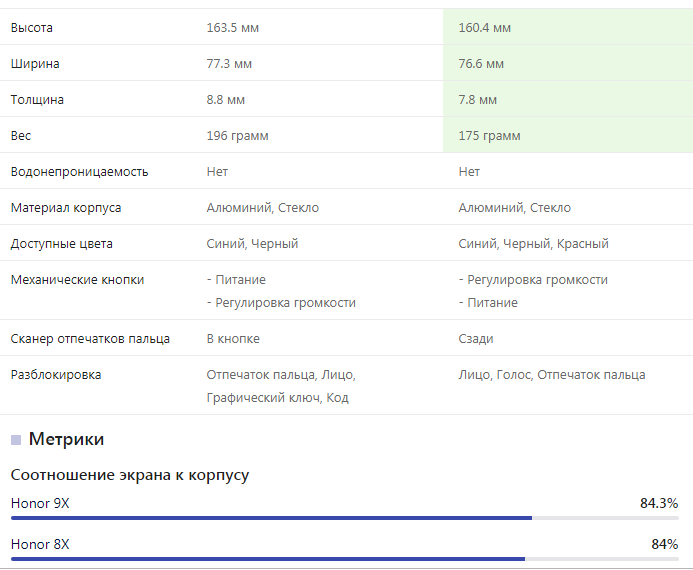Viewport: 693px width, 570px height.
Task: Select the Толщина row label
Action: [37, 99]
